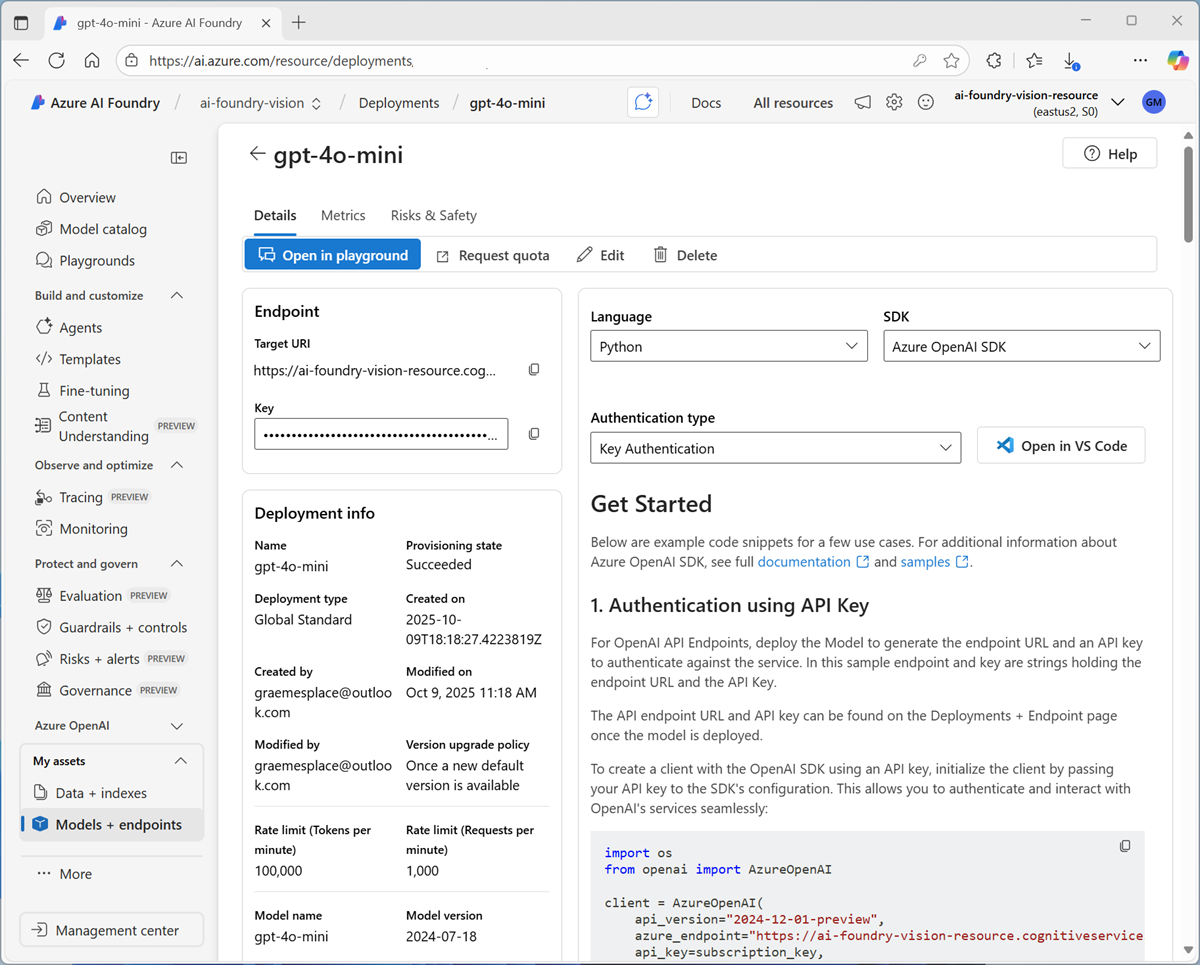Open the Azure OpenAI SDK documentation link
This screenshot has width=1200, height=965.
click(x=804, y=562)
